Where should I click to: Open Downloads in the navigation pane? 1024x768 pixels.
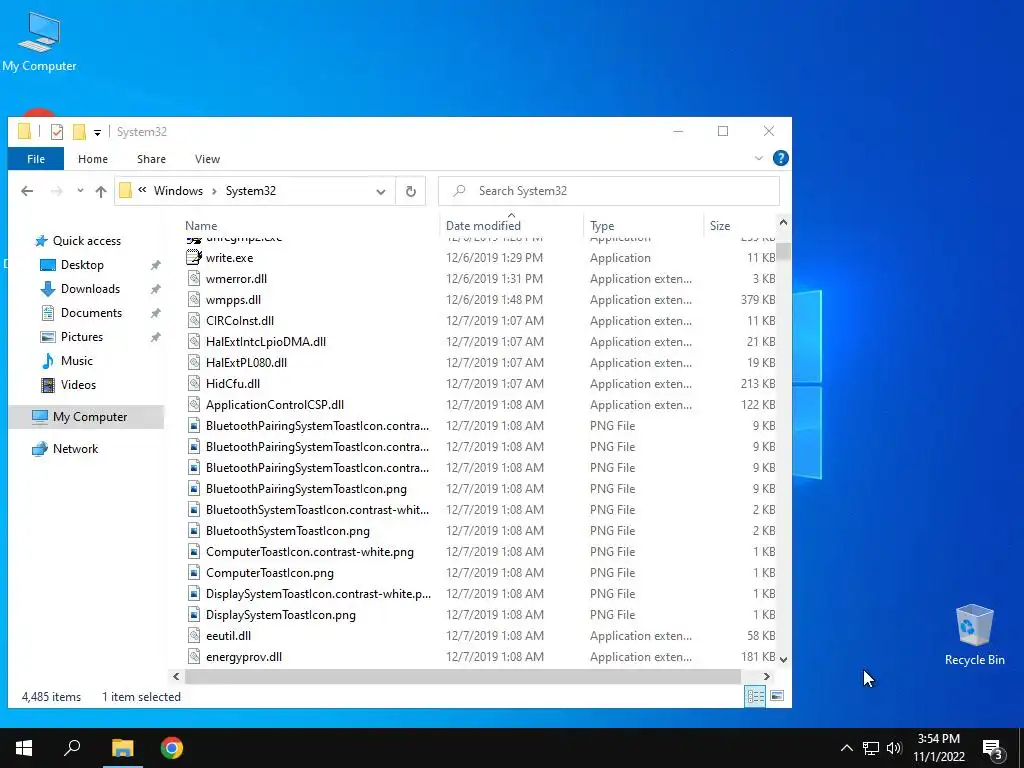[90, 289]
